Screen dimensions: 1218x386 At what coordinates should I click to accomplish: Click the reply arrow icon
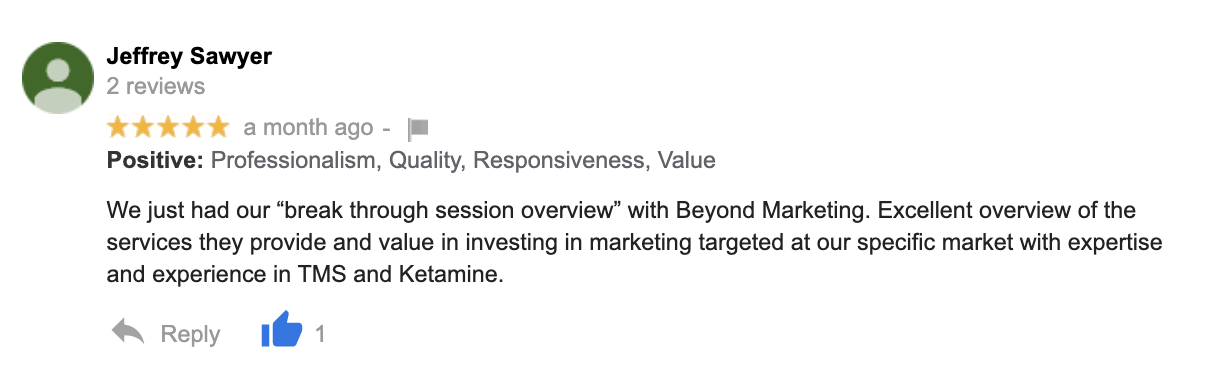pyautogui.click(x=128, y=332)
